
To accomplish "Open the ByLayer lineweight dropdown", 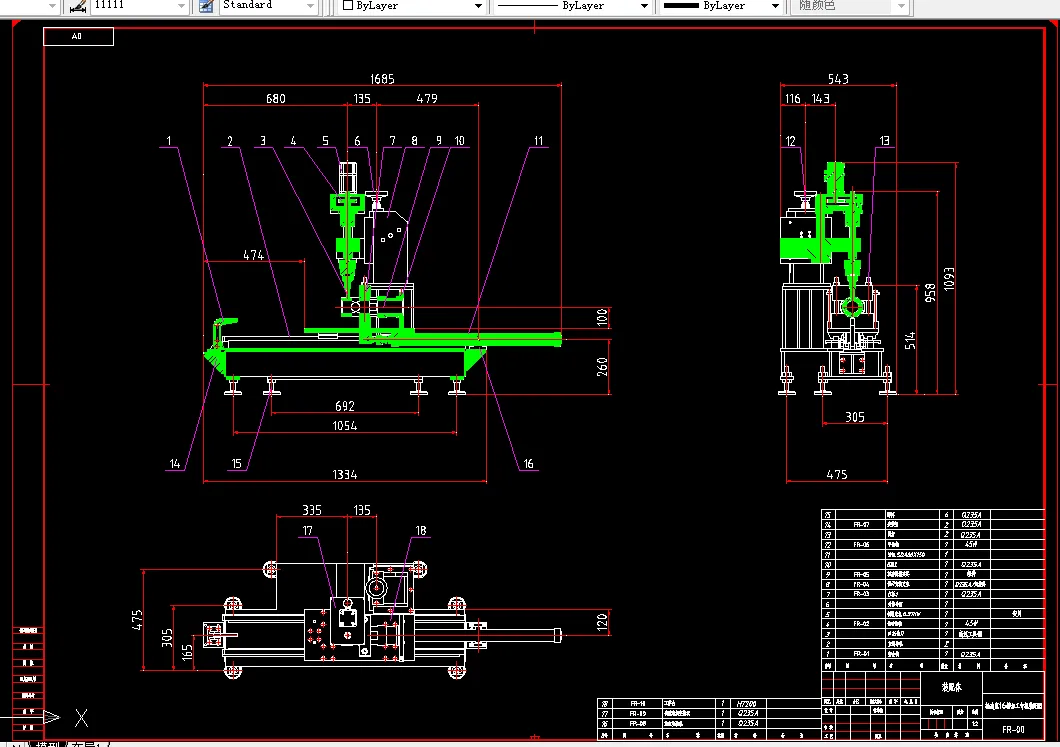I will 775,6.
